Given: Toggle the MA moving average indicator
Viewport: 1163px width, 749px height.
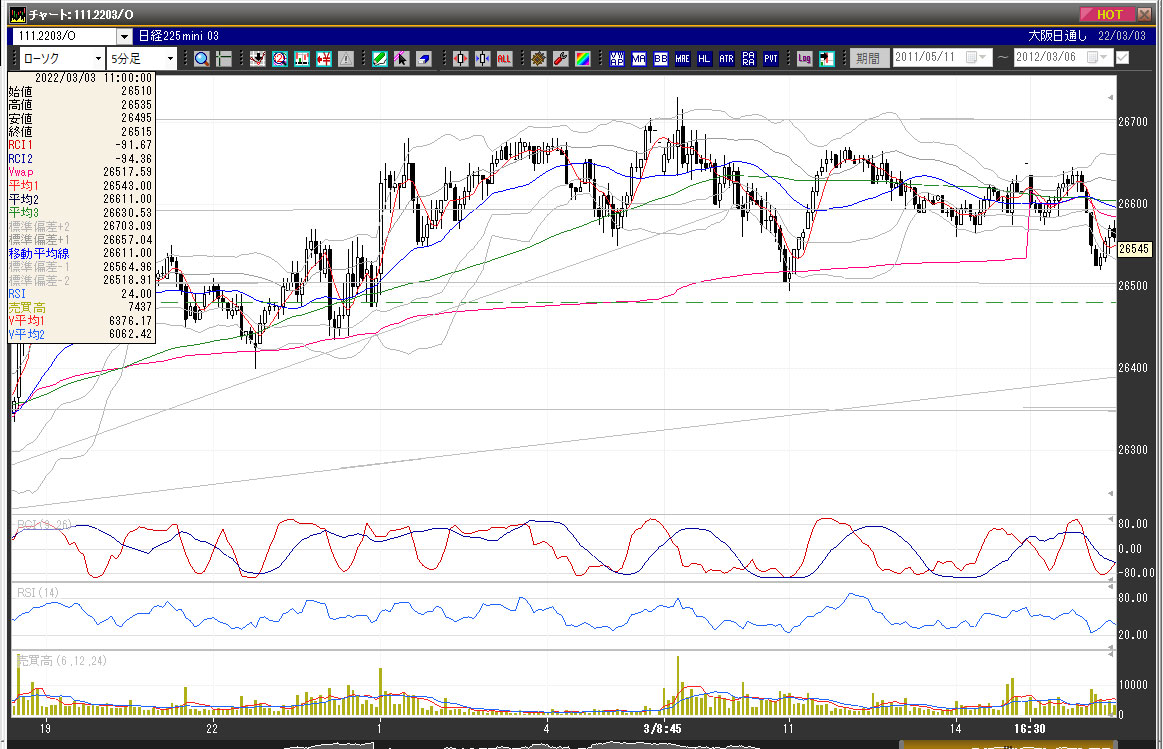Looking at the screenshot, I should (639, 59).
